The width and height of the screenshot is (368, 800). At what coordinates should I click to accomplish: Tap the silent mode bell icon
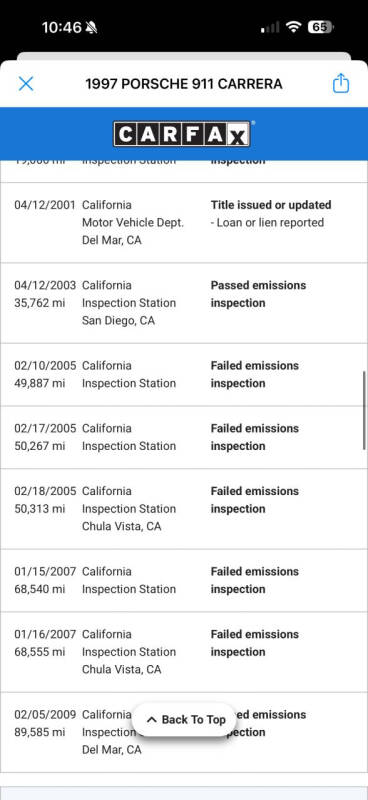pos(91,28)
